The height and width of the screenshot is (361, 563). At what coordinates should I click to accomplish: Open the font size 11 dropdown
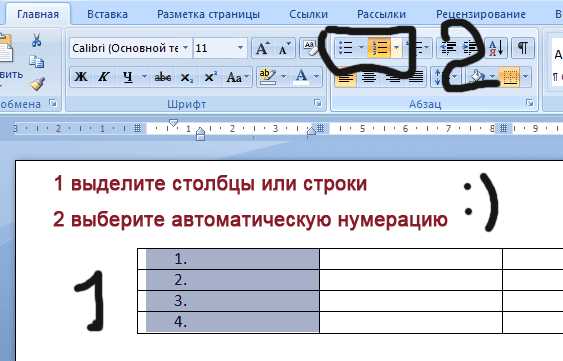coord(241,48)
